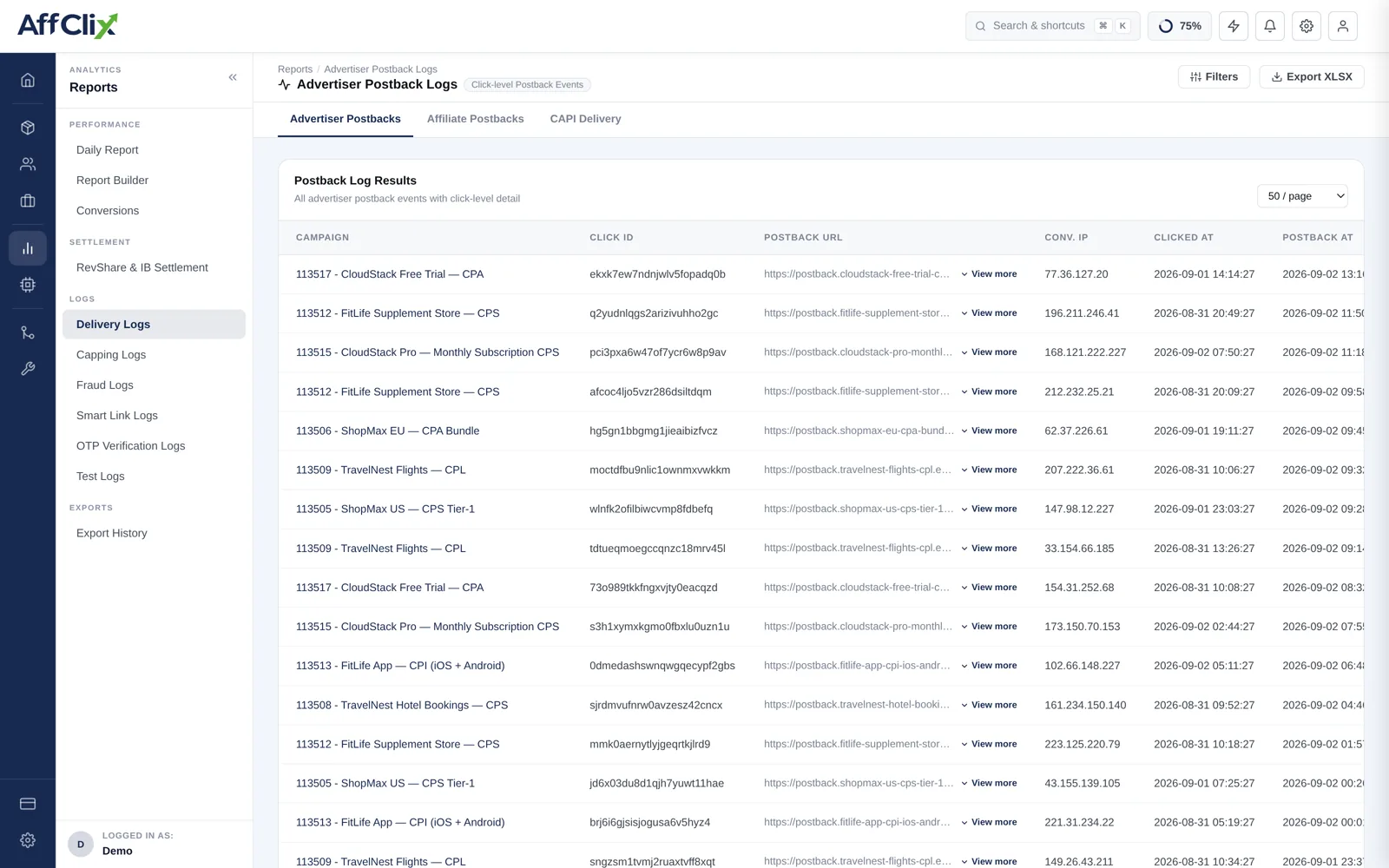Click the lightning bolt header icon

click(x=1234, y=26)
